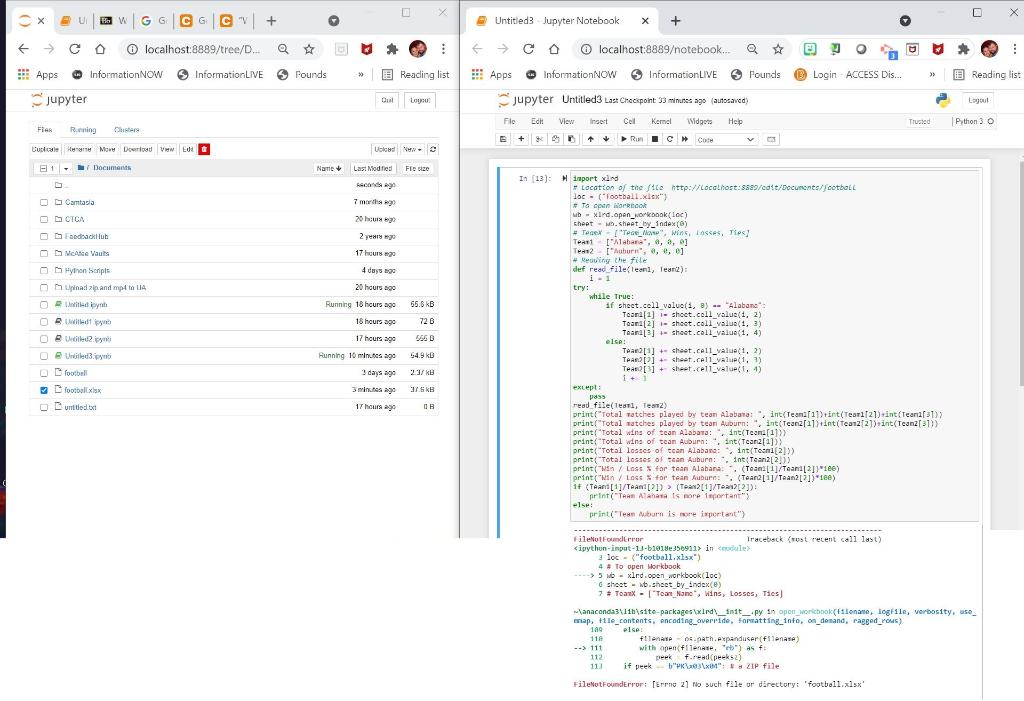
Task: Check the checkbox beside Untitled.ipynb
Action: (x=43, y=304)
